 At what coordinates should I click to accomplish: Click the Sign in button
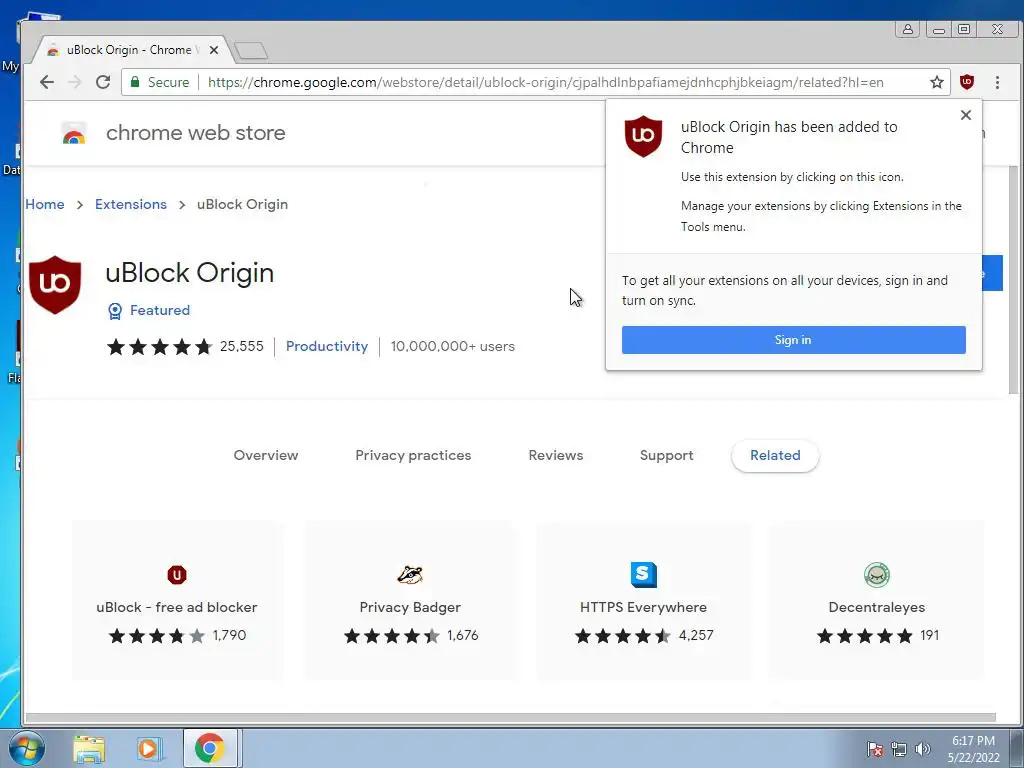tap(793, 340)
